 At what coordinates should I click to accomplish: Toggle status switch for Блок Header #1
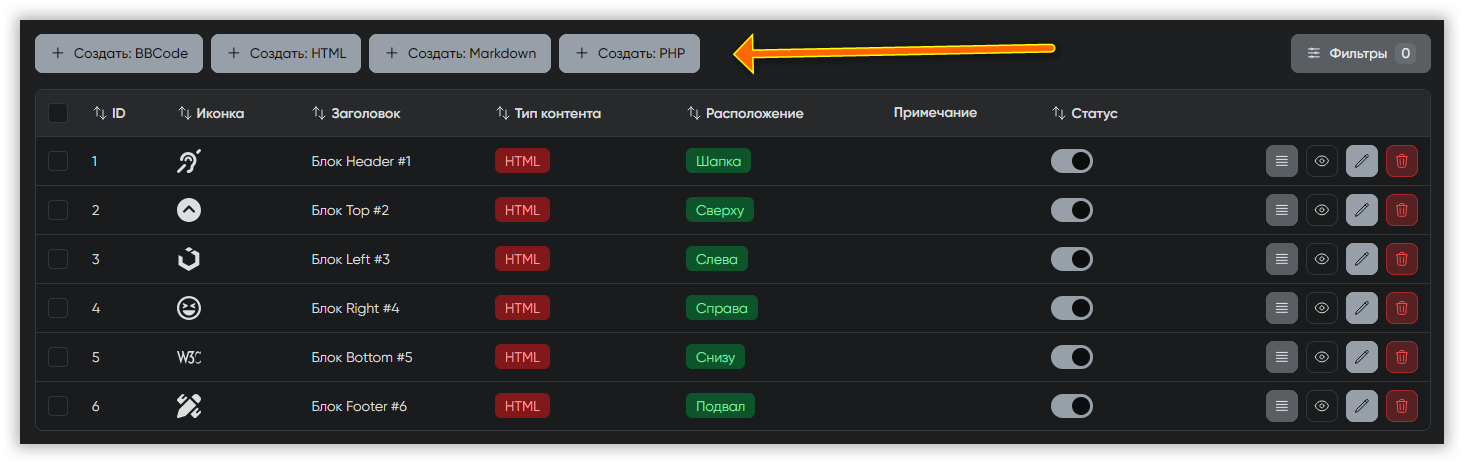pos(1071,161)
